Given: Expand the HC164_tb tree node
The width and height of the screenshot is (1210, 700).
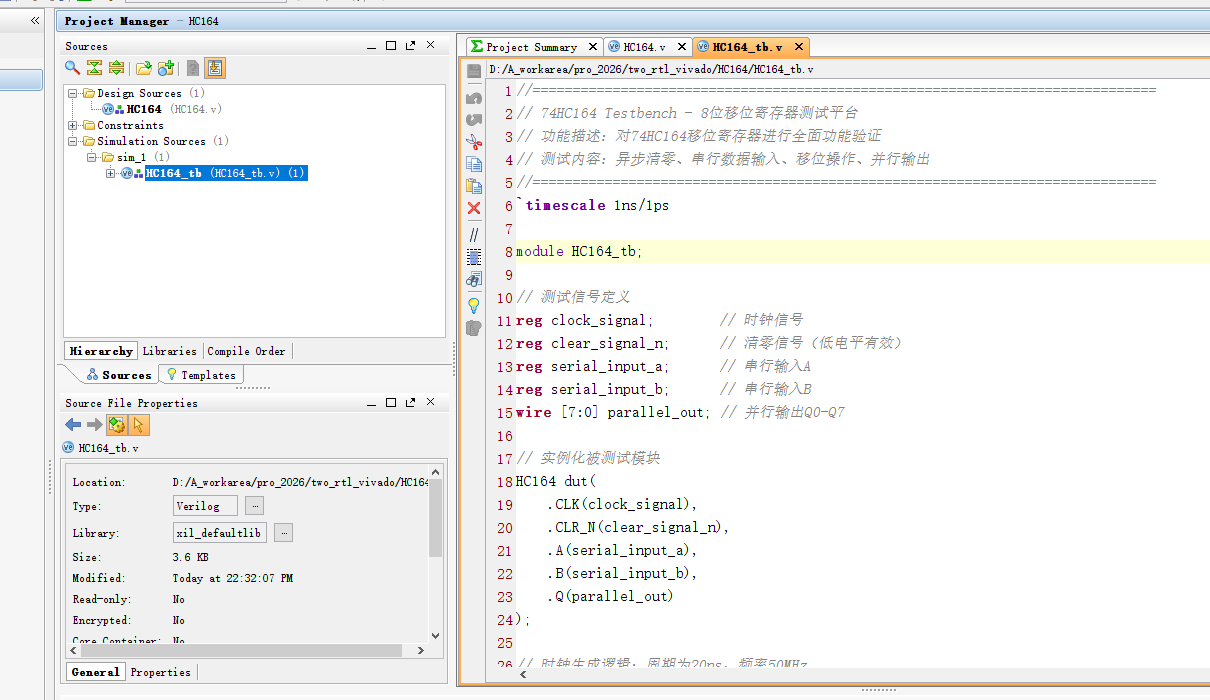Looking at the screenshot, I should pyautogui.click(x=111, y=173).
